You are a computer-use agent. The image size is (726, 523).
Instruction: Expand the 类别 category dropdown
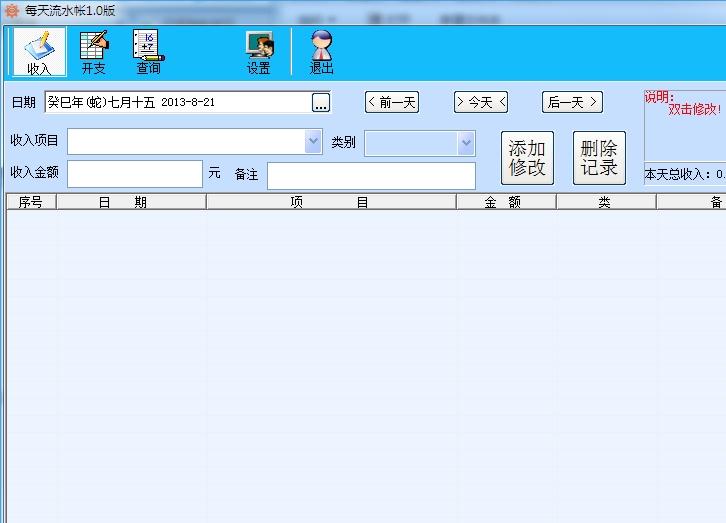tap(465, 143)
